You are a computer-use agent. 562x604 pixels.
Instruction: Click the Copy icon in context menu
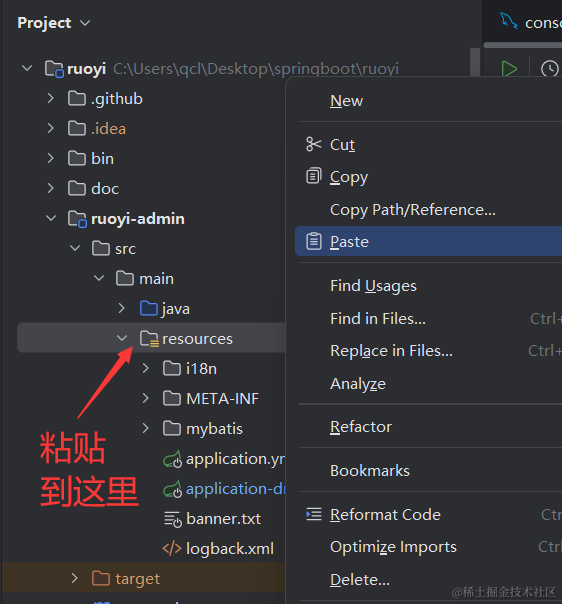click(314, 176)
